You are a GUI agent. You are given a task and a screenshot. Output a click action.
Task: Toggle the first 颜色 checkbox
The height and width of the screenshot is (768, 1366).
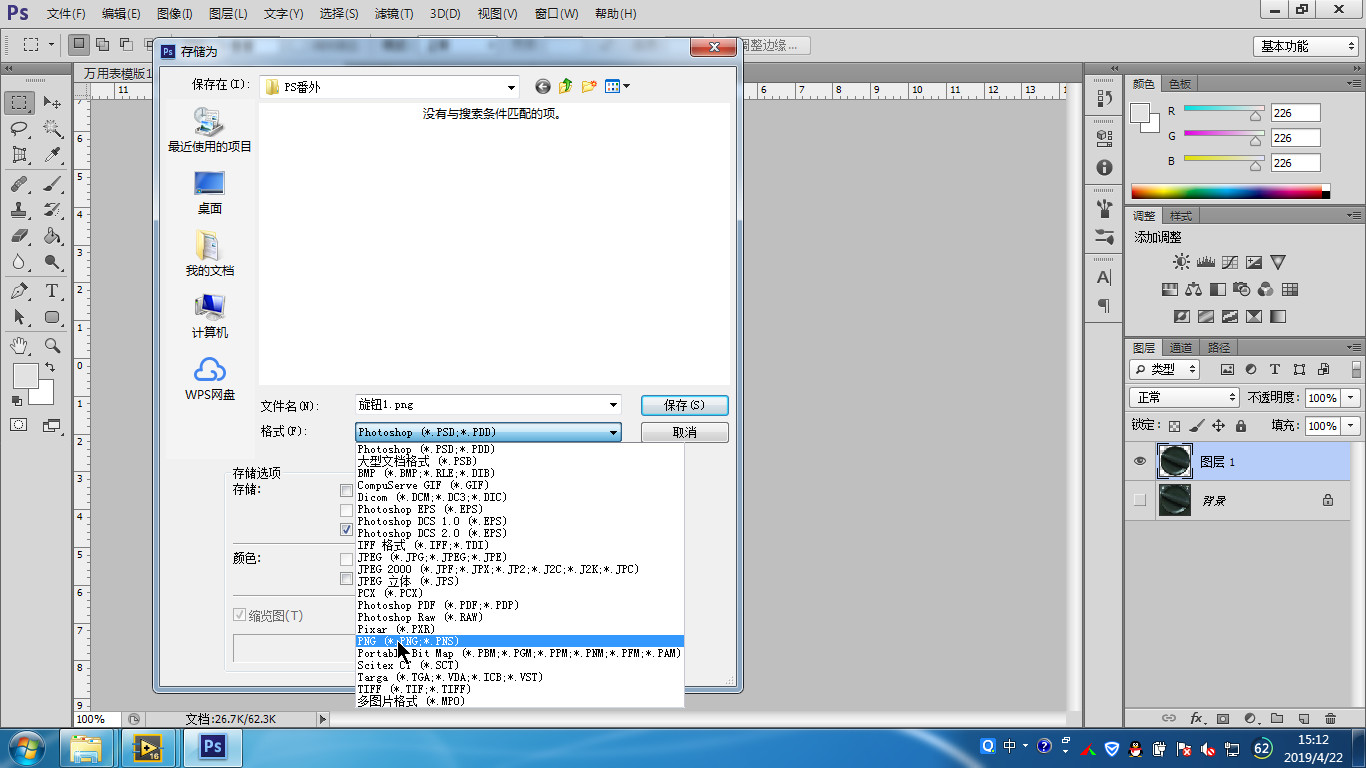pyautogui.click(x=347, y=560)
